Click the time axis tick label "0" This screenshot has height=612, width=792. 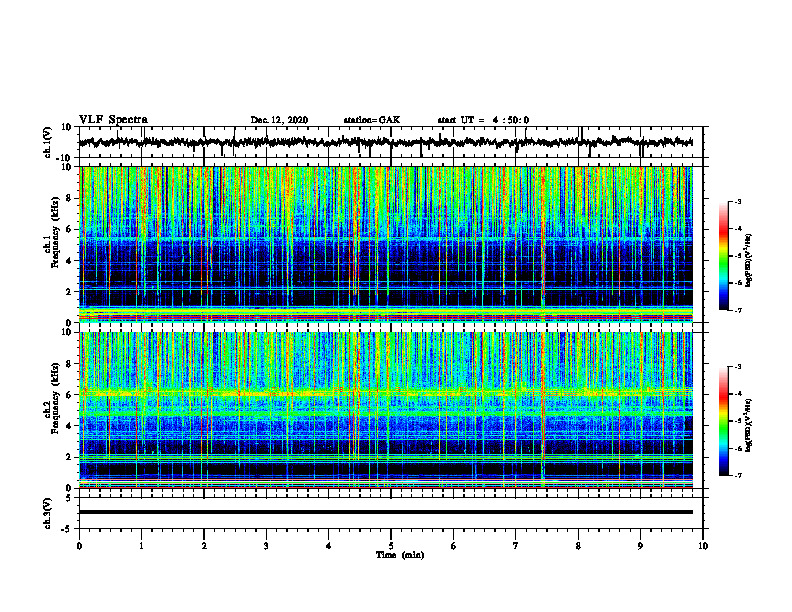point(79,546)
